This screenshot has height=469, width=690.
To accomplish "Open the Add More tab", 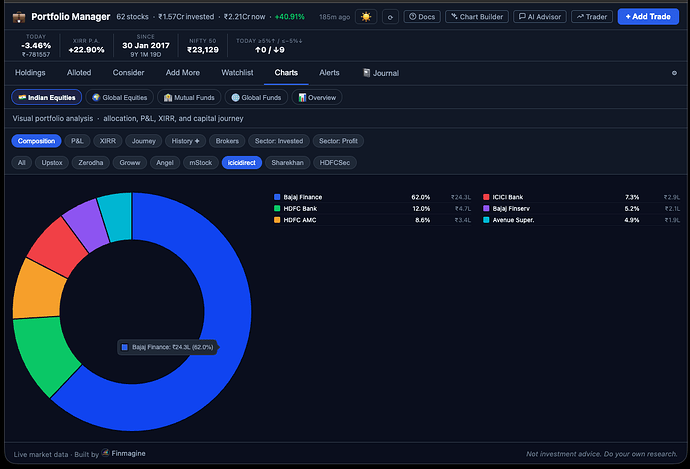I will (183, 73).
